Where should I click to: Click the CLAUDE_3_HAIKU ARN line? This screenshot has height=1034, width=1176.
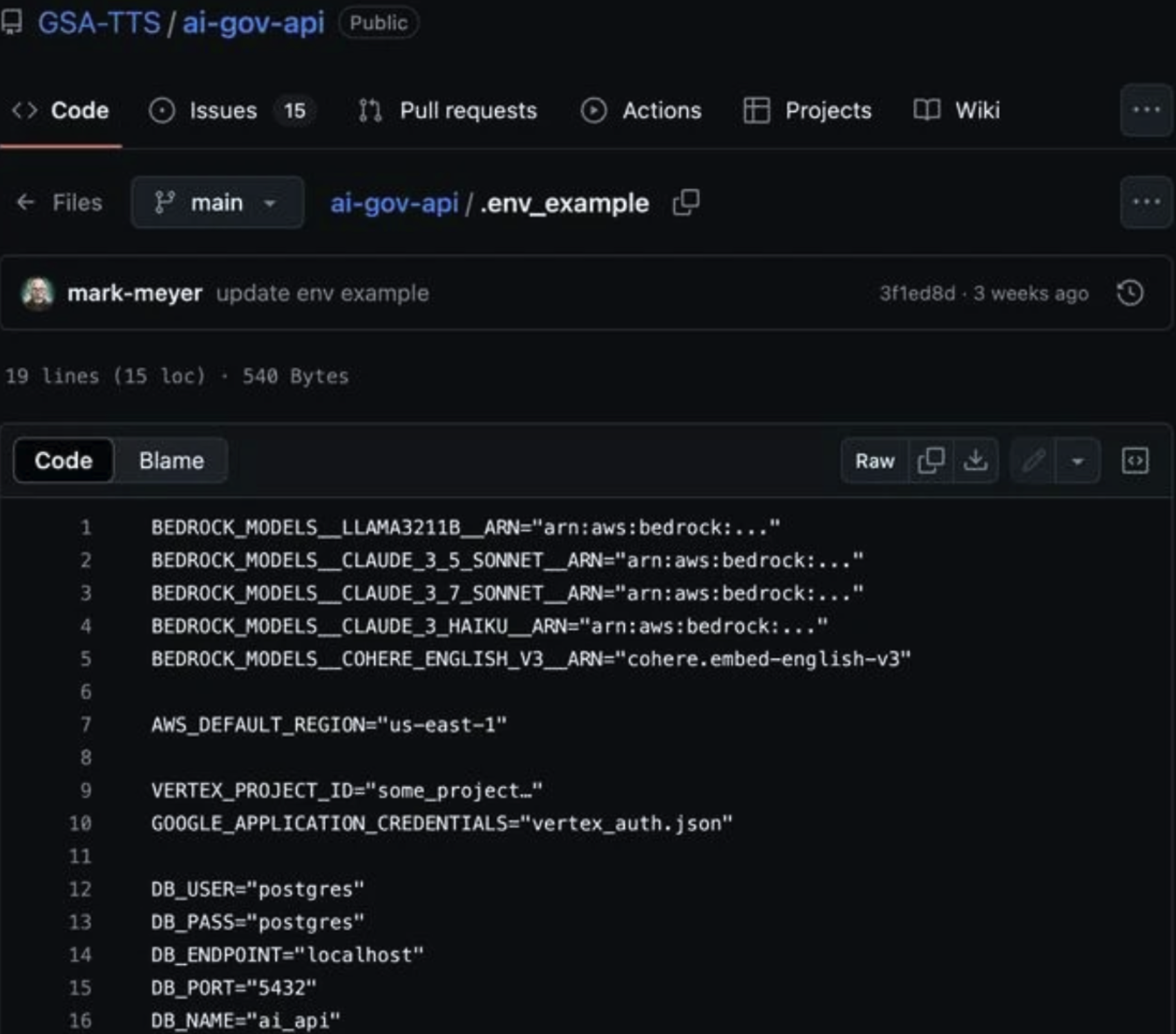pos(489,627)
